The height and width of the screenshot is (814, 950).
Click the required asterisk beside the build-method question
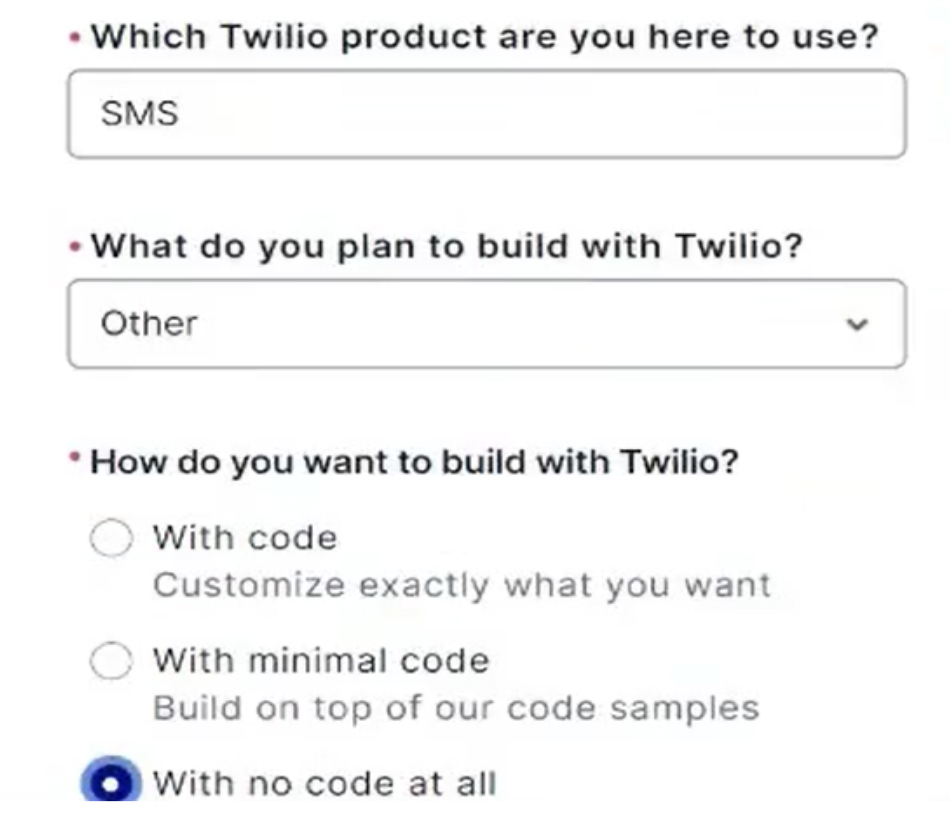tap(76, 459)
